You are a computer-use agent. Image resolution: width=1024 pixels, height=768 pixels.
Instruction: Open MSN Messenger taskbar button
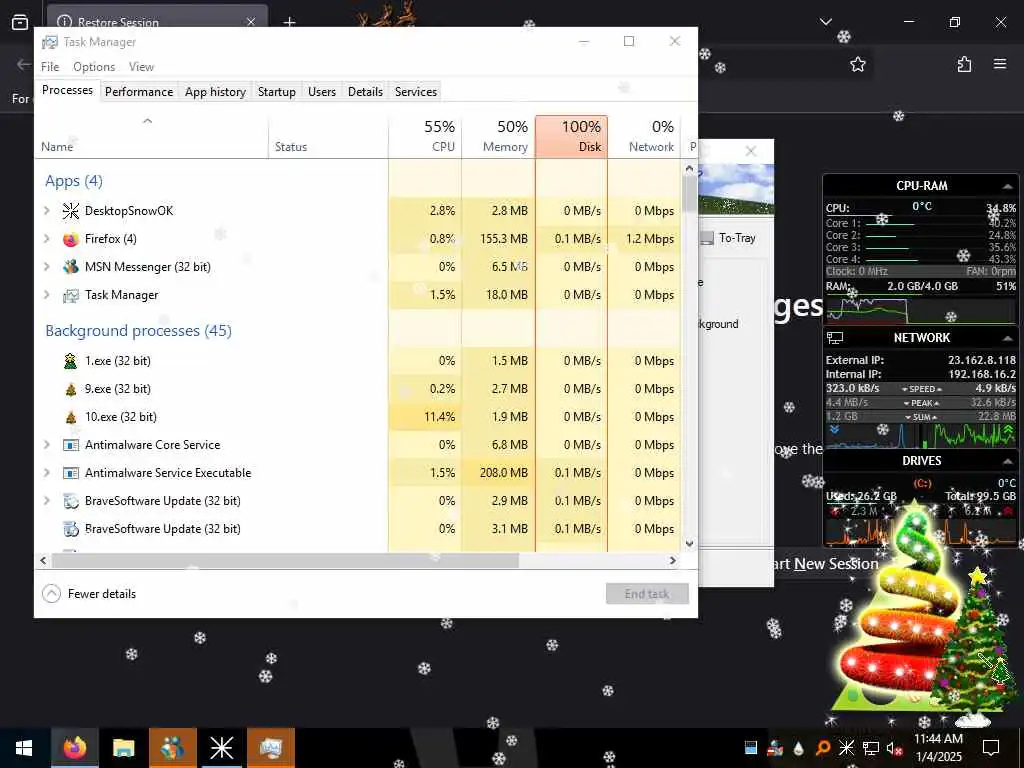(172, 748)
